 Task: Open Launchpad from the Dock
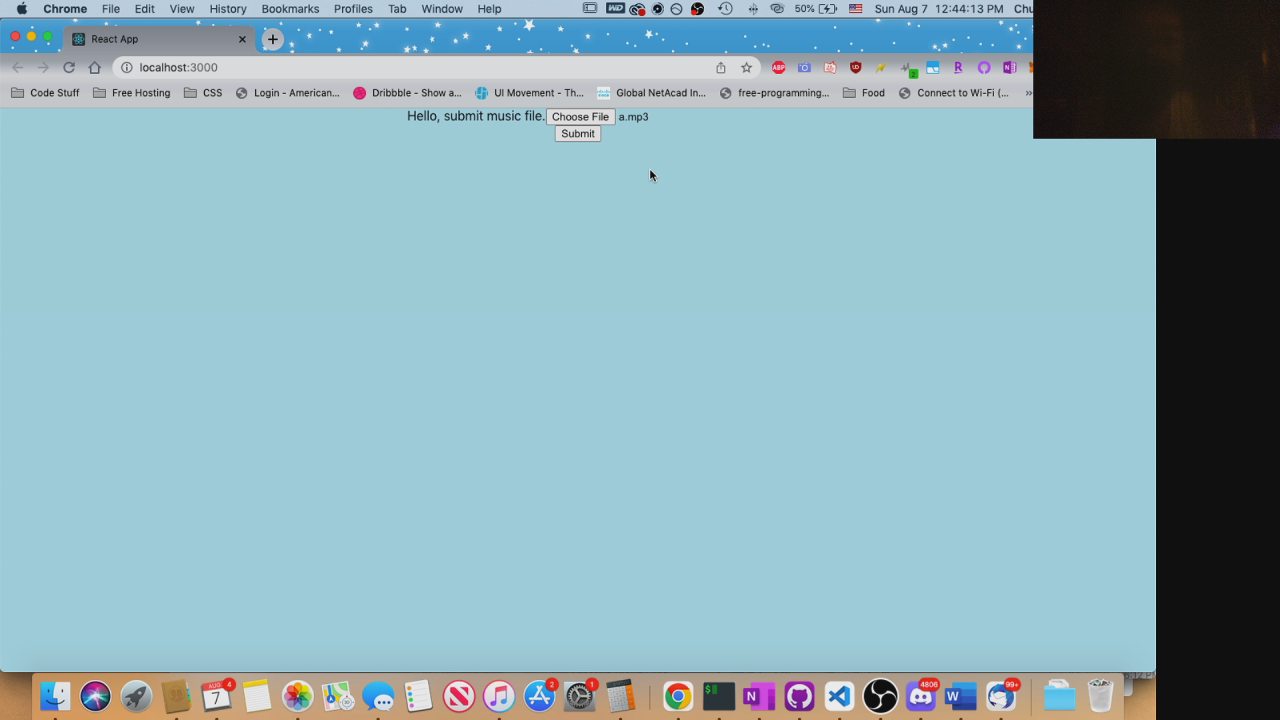pos(136,695)
